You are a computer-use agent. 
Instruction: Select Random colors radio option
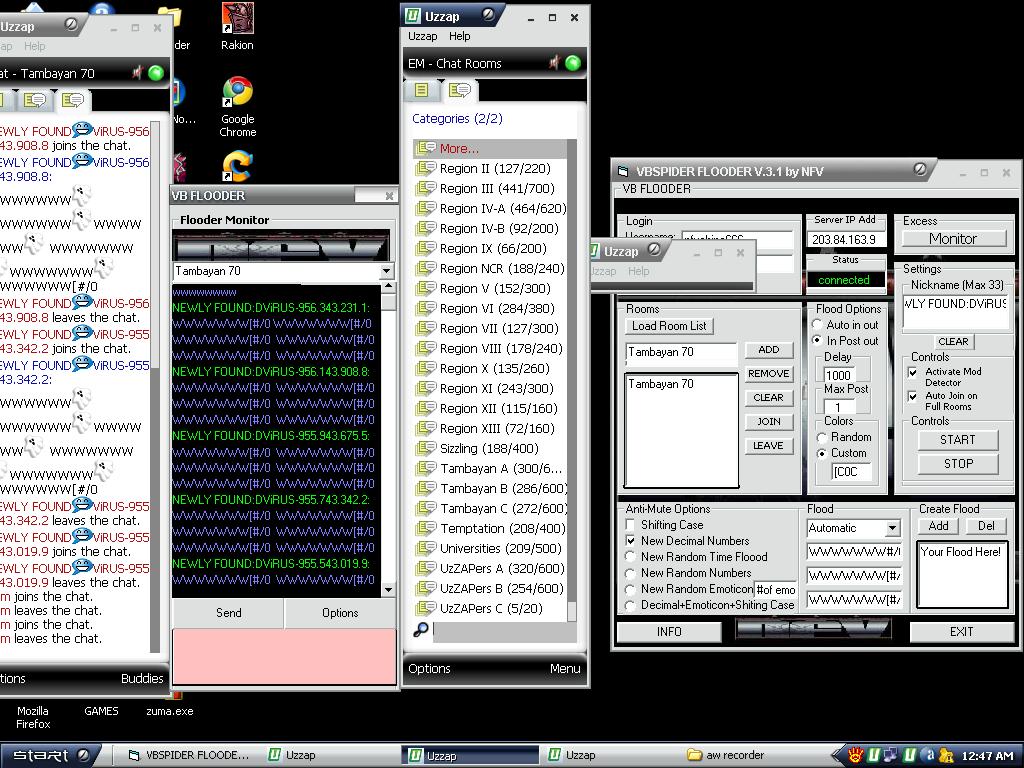pos(822,438)
